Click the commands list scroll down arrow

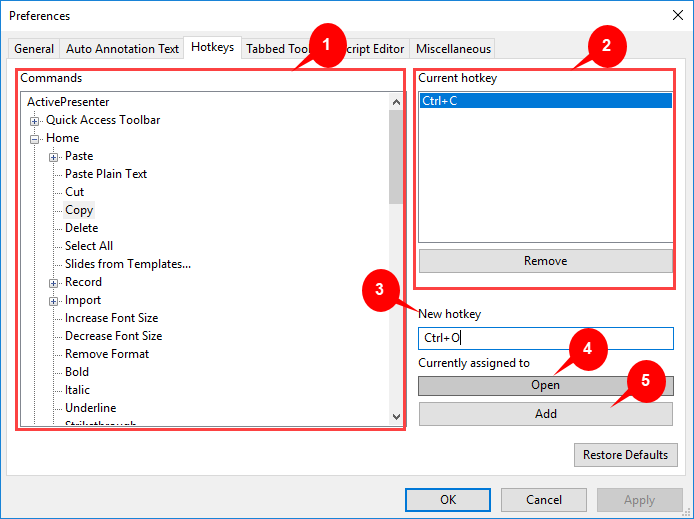click(396, 416)
